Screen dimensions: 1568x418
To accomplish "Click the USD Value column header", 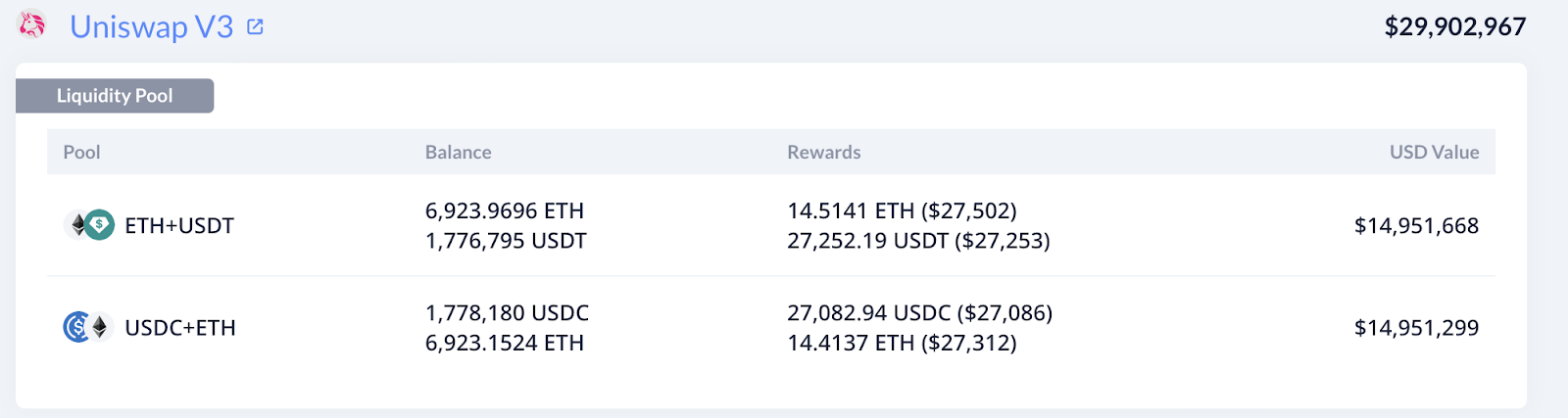I will point(1434,152).
